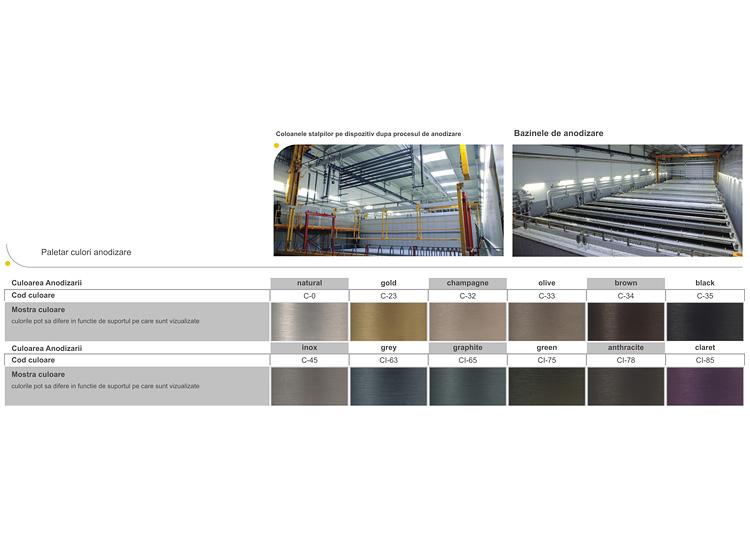Click the natural C-0 color swatch
Screen dimensions: 750x550
tap(309, 322)
